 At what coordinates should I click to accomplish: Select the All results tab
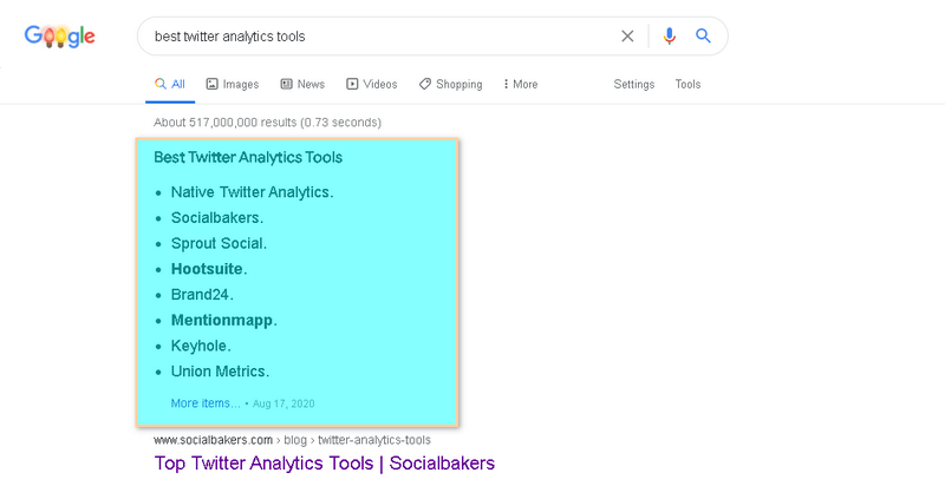(x=170, y=84)
